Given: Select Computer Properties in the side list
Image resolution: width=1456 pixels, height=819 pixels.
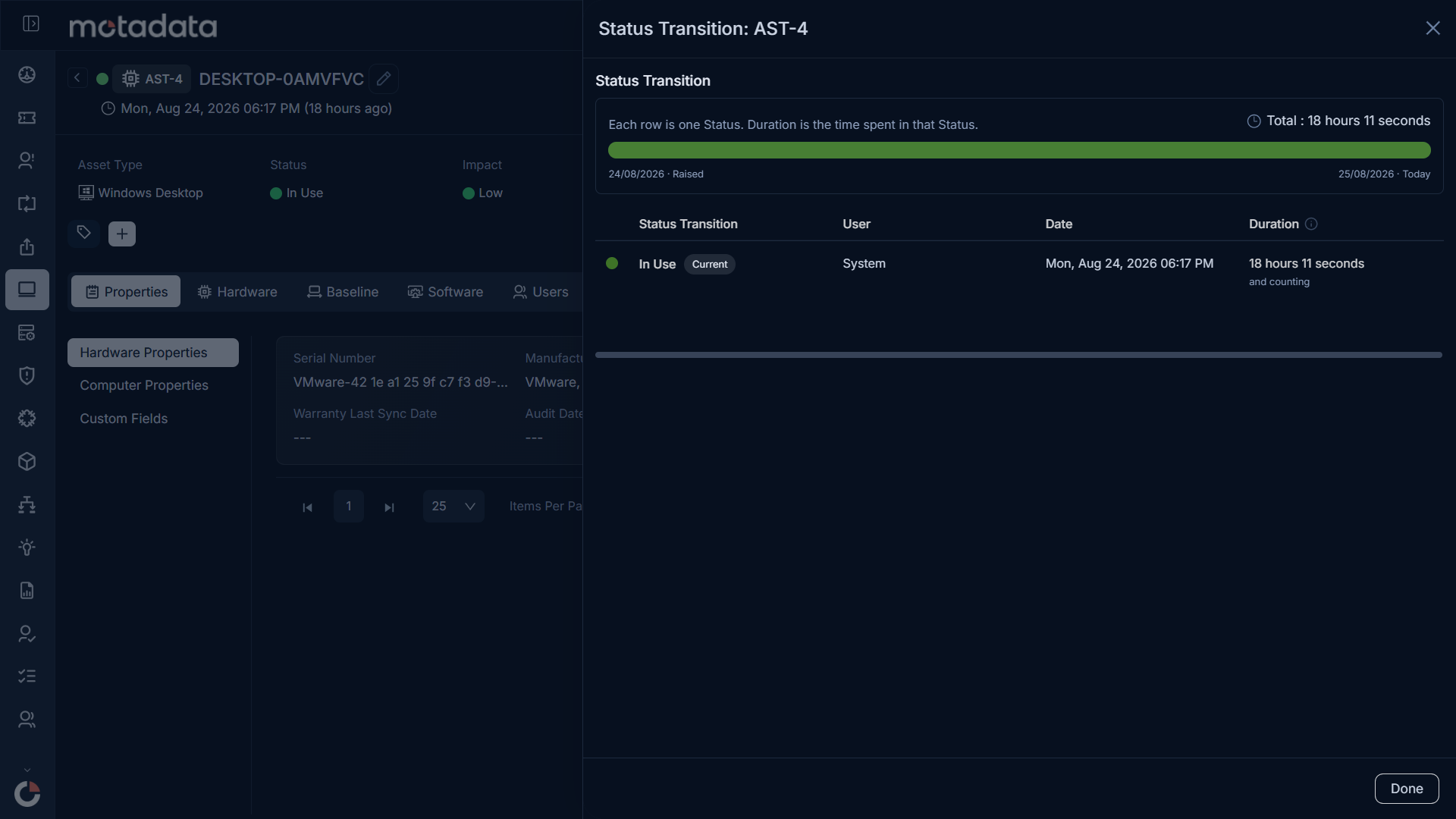Looking at the screenshot, I should [144, 385].
